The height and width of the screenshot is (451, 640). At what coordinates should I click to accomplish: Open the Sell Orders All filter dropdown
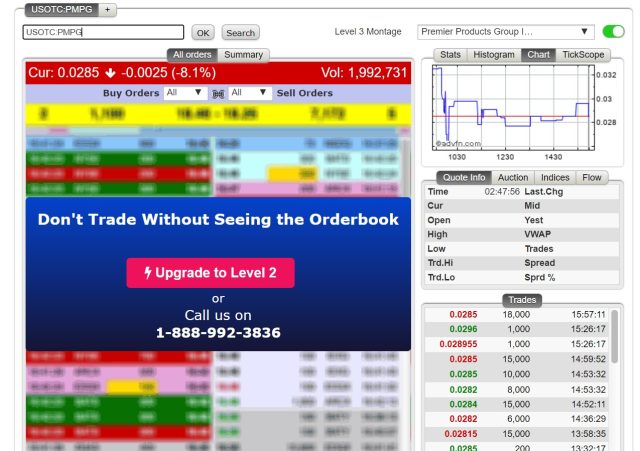coord(250,93)
